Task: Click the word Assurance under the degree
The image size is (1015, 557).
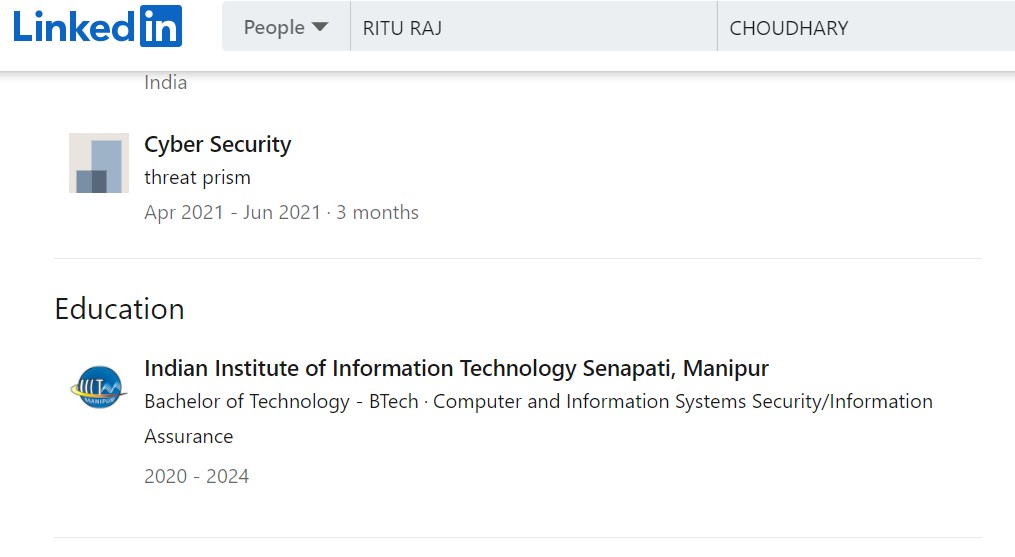Action: click(x=189, y=437)
